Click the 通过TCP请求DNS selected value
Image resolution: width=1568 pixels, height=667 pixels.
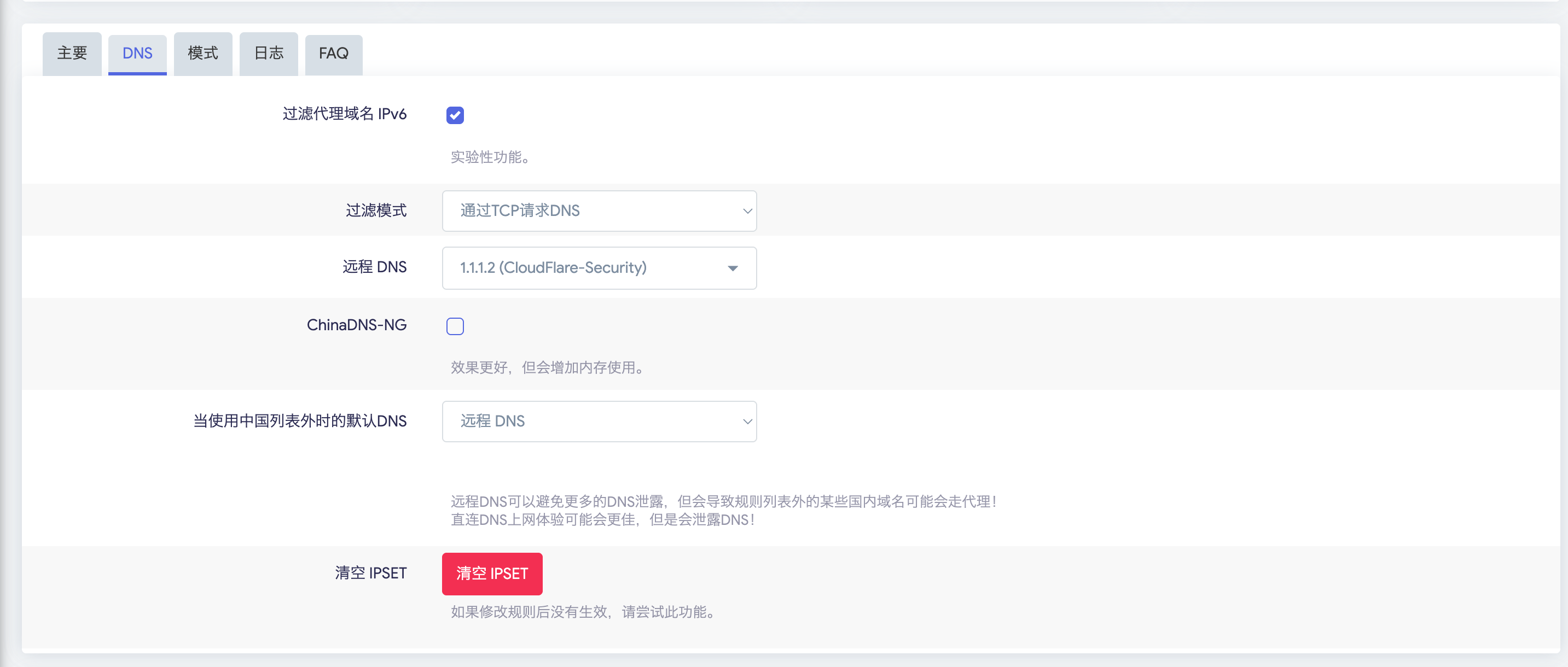(x=520, y=210)
